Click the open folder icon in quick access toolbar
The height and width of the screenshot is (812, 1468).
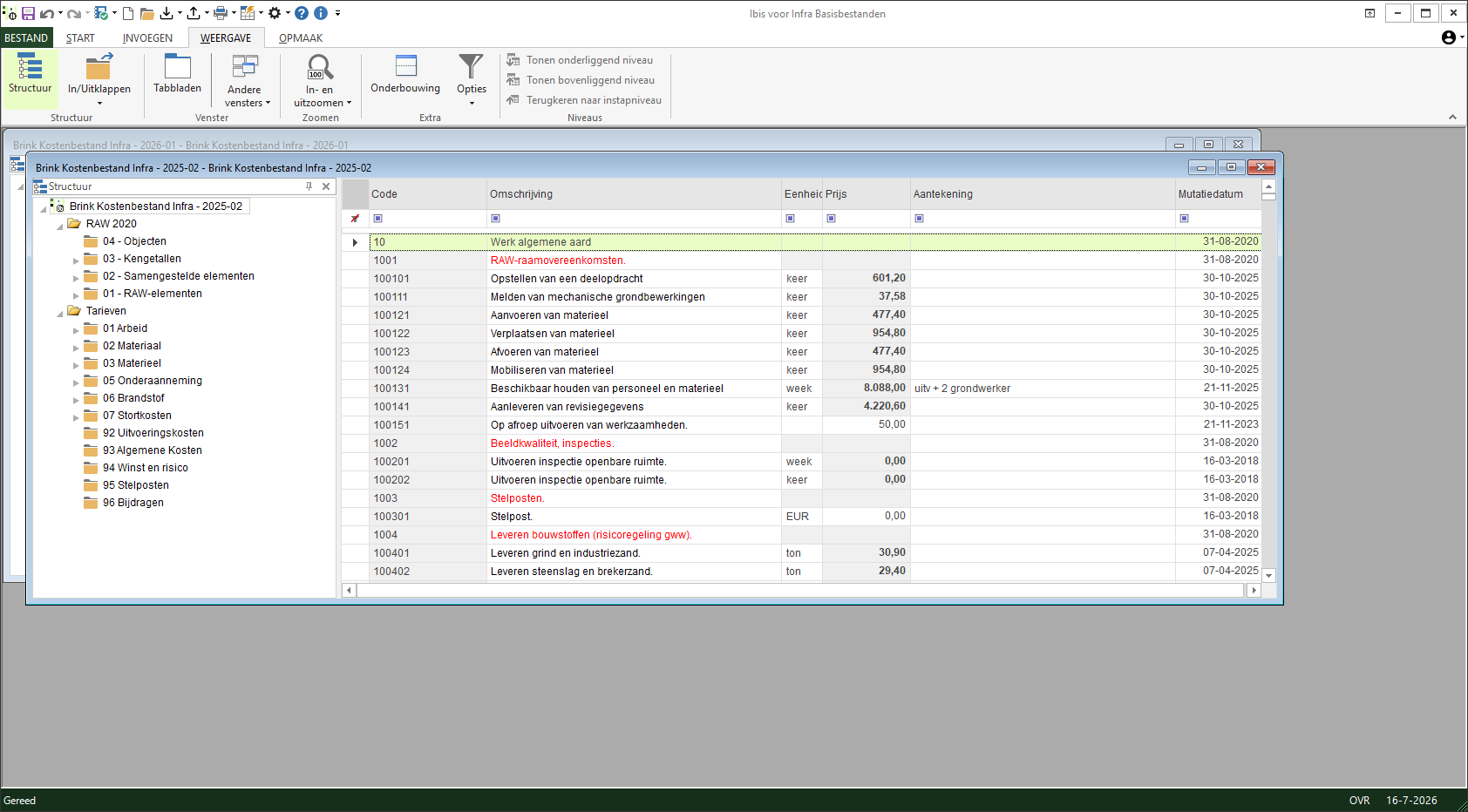pos(147,13)
